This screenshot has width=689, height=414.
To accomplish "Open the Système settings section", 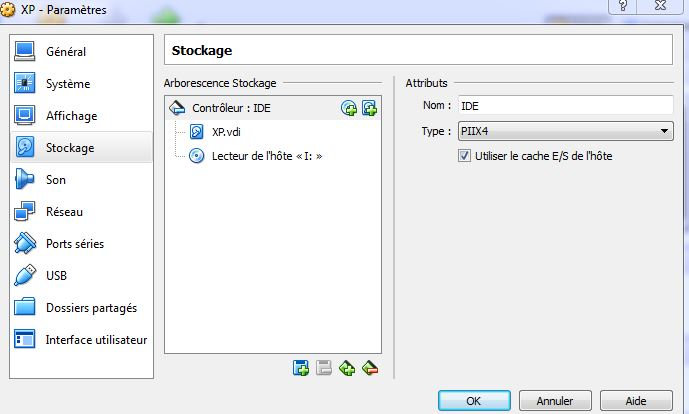I will tap(67, 84).
